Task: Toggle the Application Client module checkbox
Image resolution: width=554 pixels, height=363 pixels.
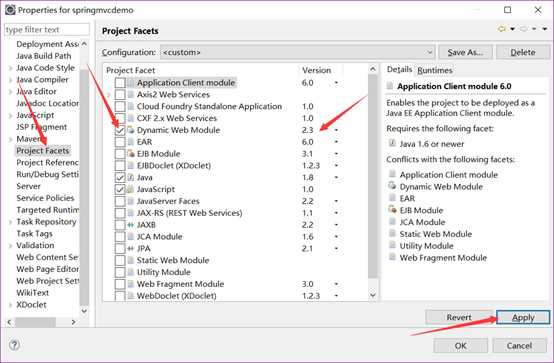Action: [x=120, y=83]
